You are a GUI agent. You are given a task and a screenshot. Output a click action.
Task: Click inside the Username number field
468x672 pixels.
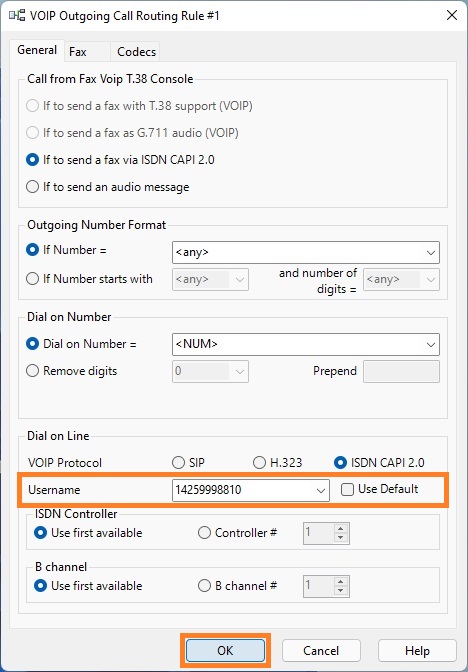point(242,490)
